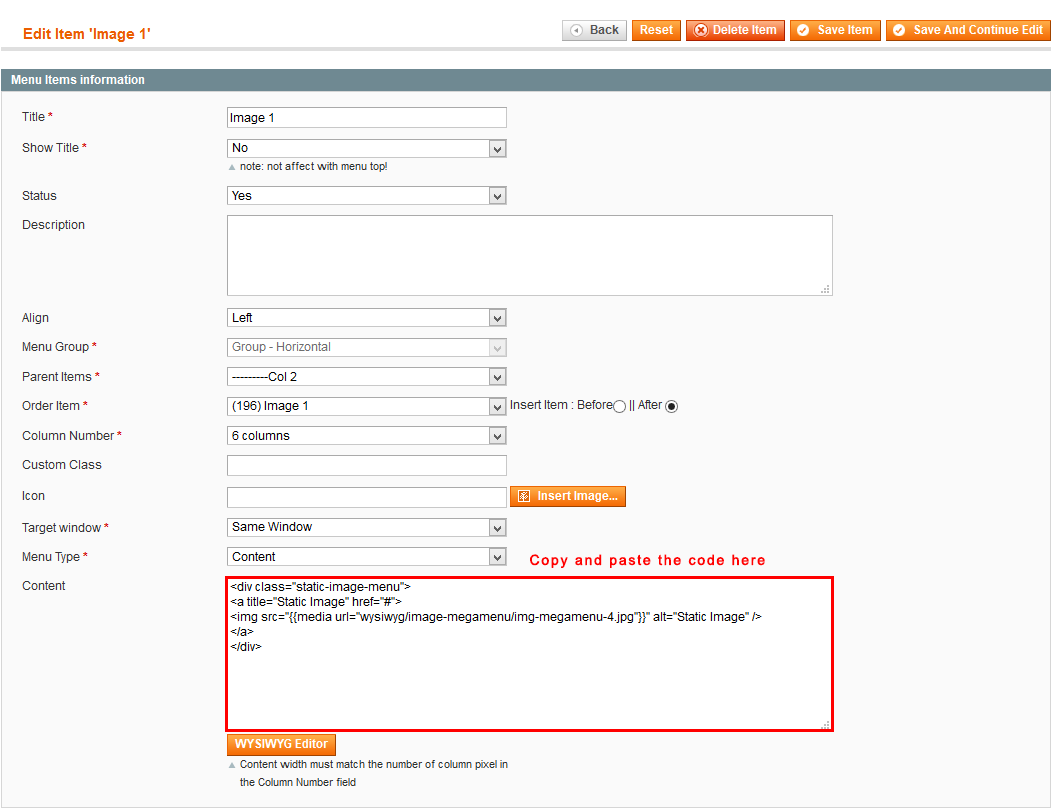The height and width of the screenshot is (810, 1052).
Task: Click the resize grip of Description box
Action: pyautogui.click(x=826, y=289)
